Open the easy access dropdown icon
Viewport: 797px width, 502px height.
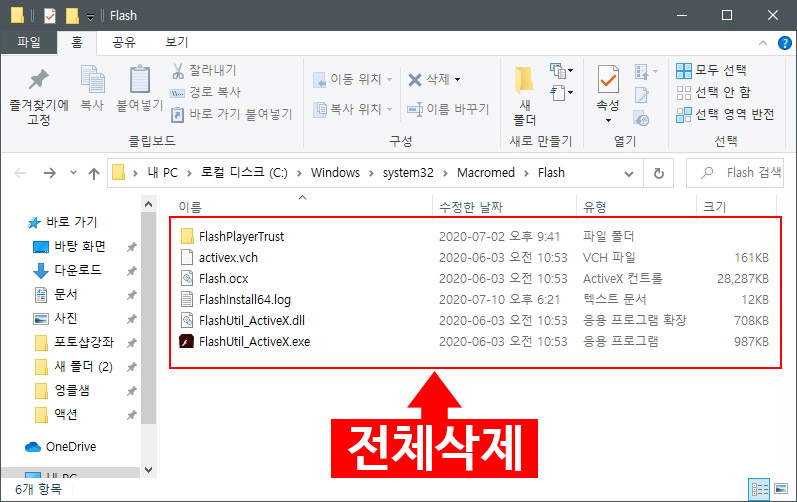click(x=561, y=93)
